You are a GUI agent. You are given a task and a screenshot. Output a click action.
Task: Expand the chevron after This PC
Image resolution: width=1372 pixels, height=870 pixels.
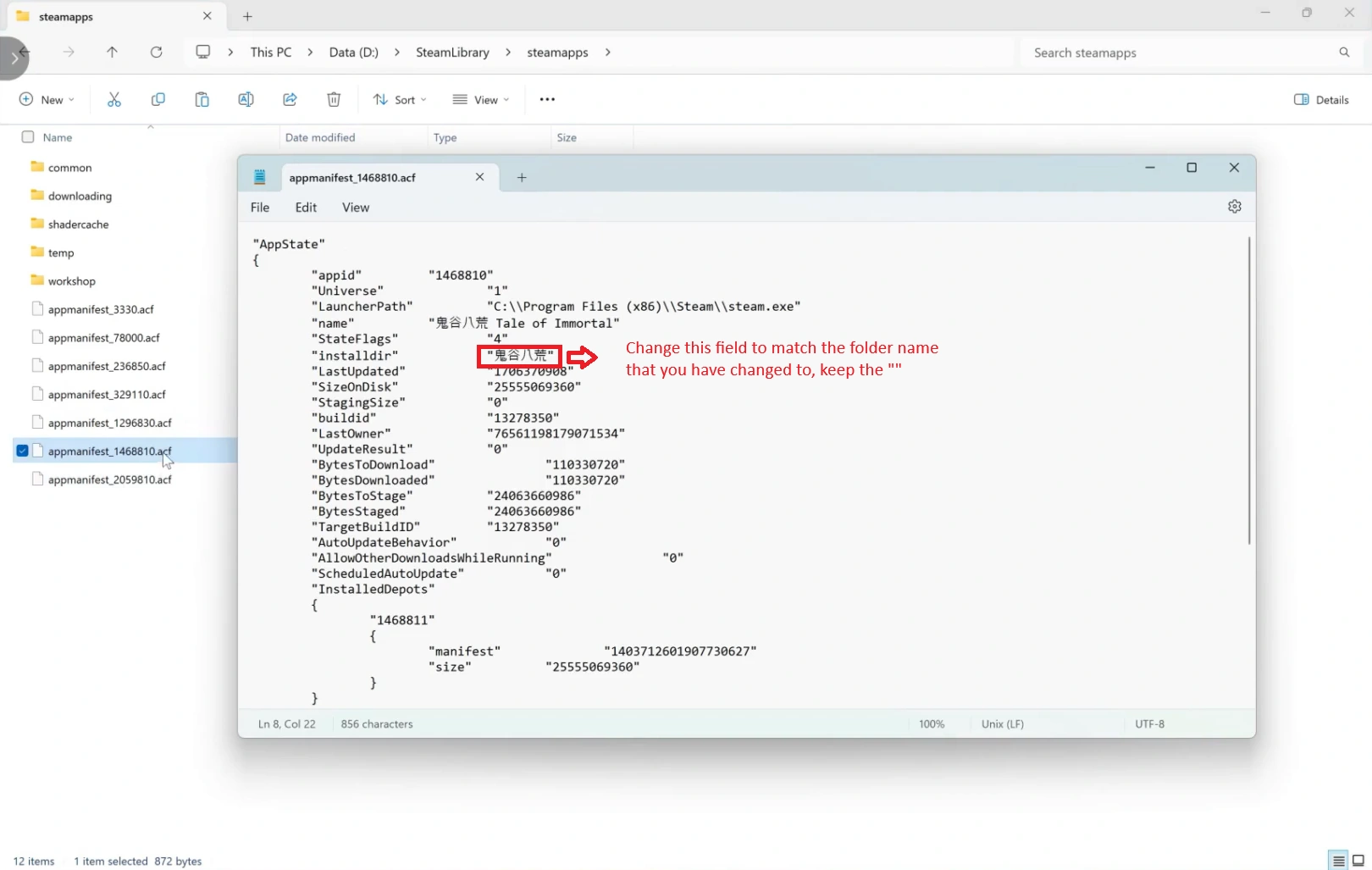tap(310, 53)
